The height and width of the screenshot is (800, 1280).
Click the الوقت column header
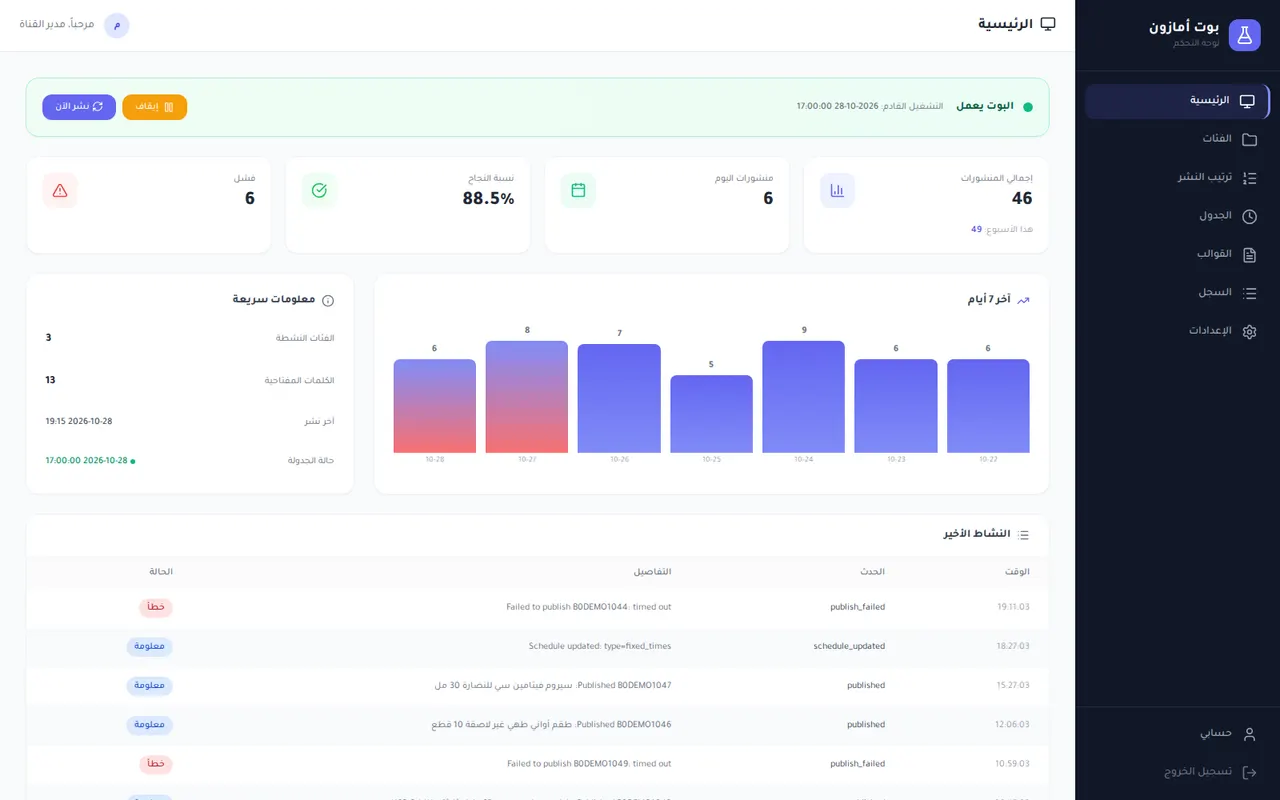(x=1017, y=572)
